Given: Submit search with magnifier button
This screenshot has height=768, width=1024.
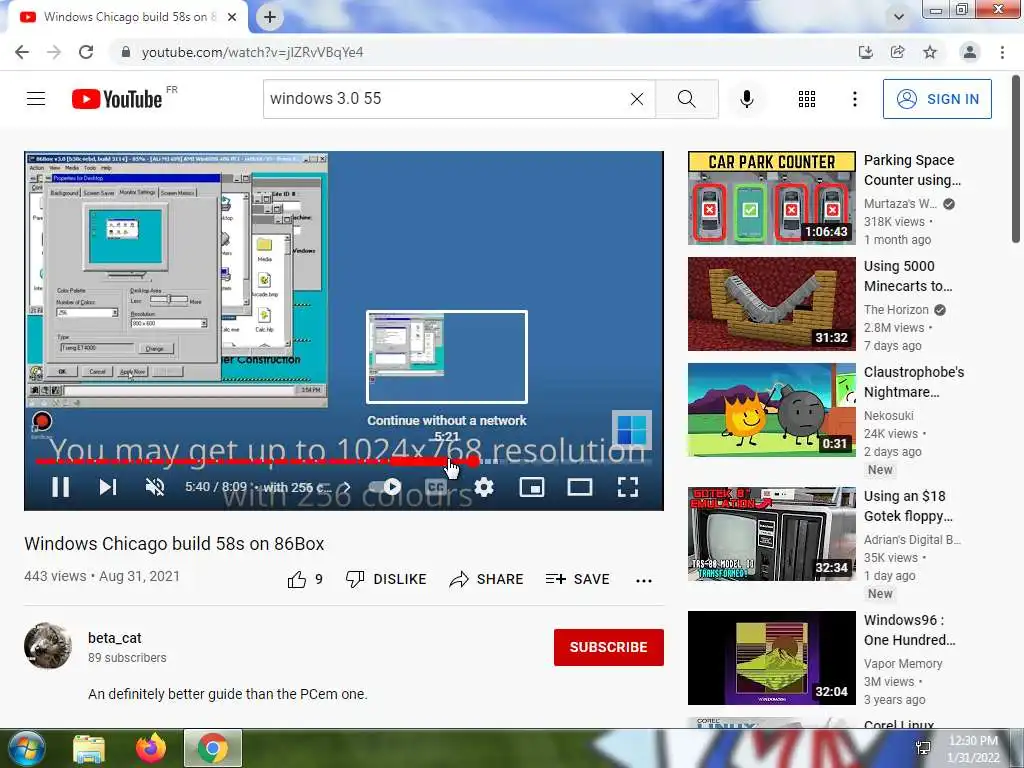Looking at the screenshot, I should click(686, 99).
